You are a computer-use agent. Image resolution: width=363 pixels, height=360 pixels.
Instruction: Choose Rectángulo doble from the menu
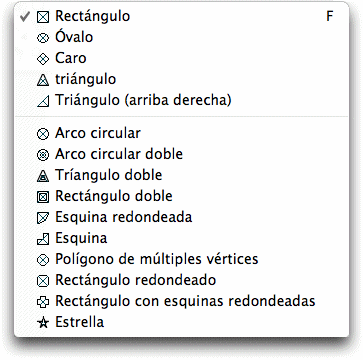(181, 197)
